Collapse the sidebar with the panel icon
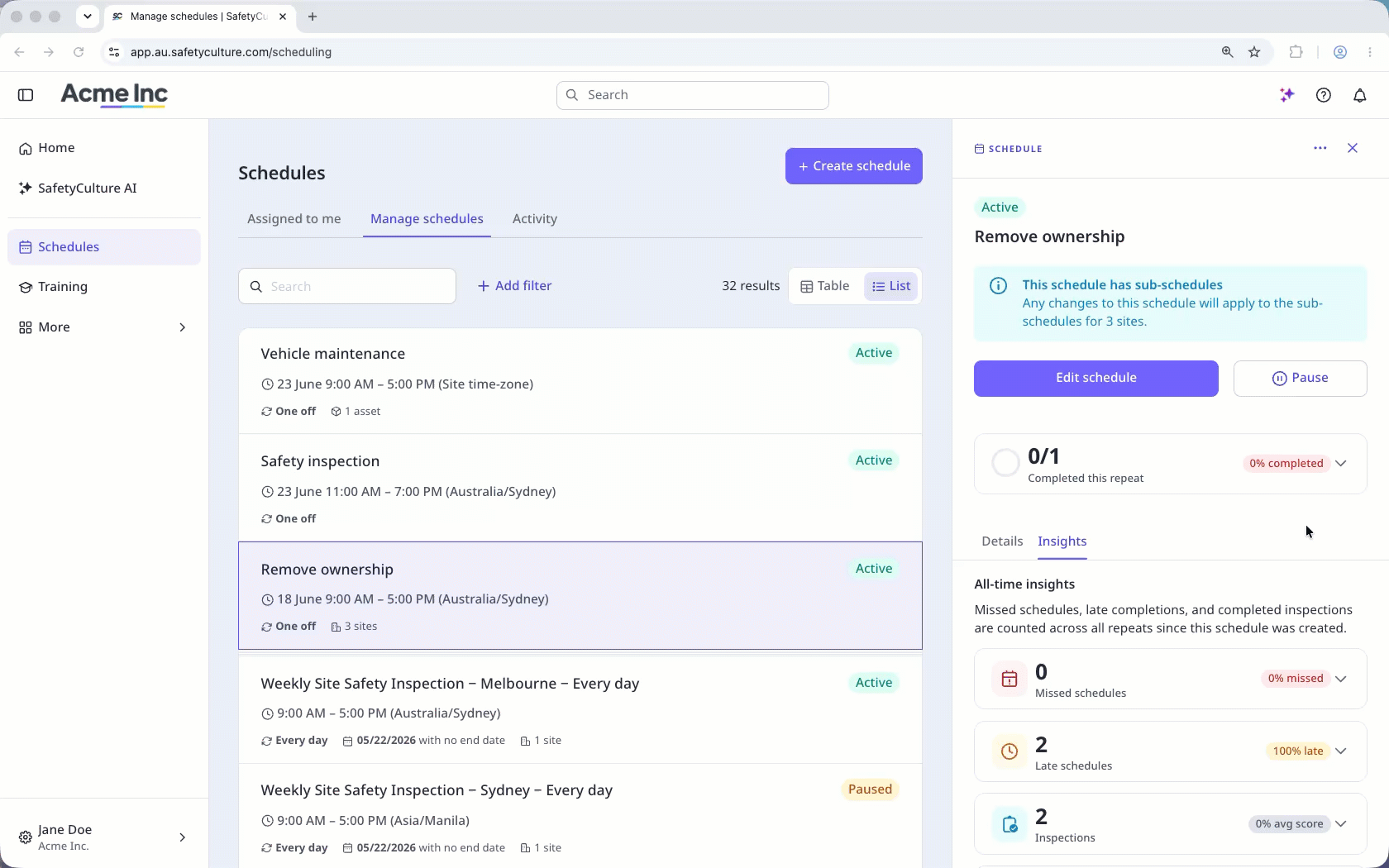The image size is (1389, 868). pyautogui.click(x=26, y=95)
